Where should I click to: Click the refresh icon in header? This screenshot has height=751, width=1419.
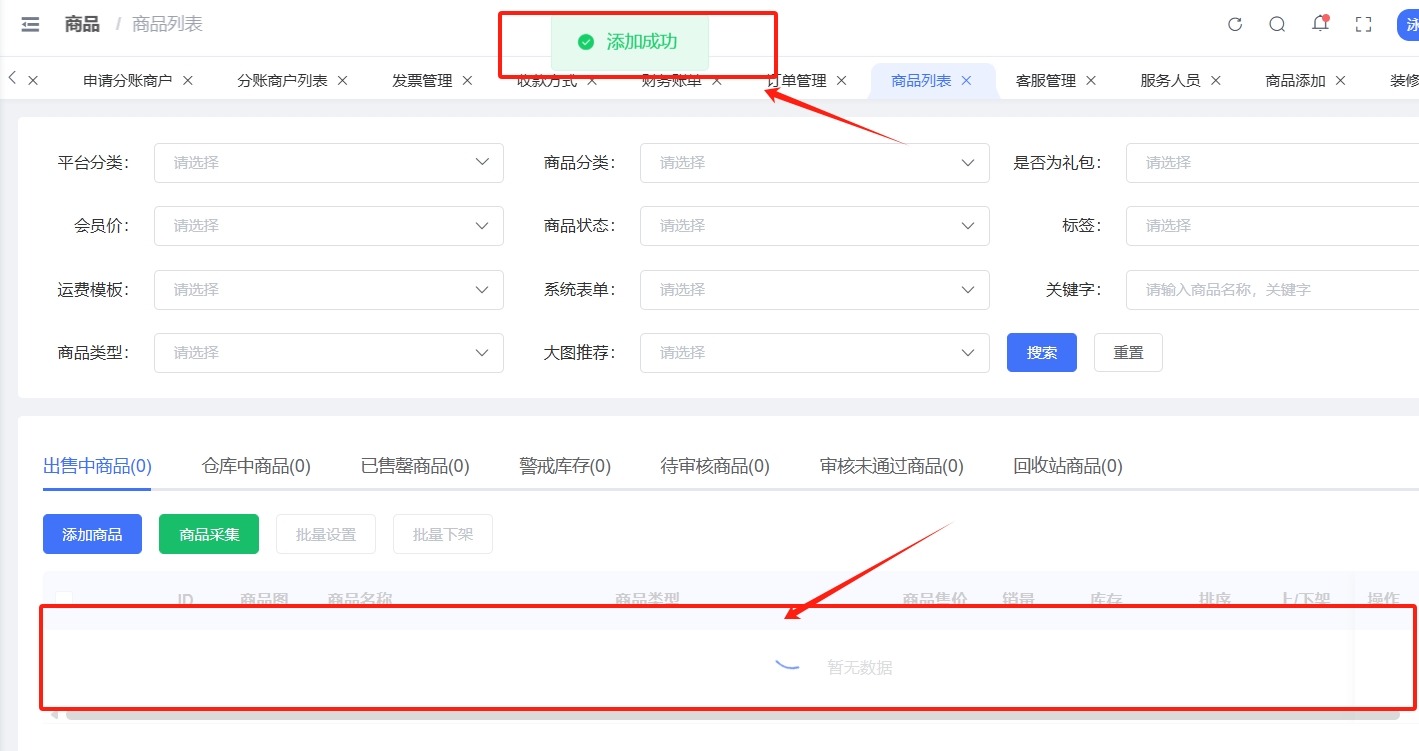[x=1235, y=25]
